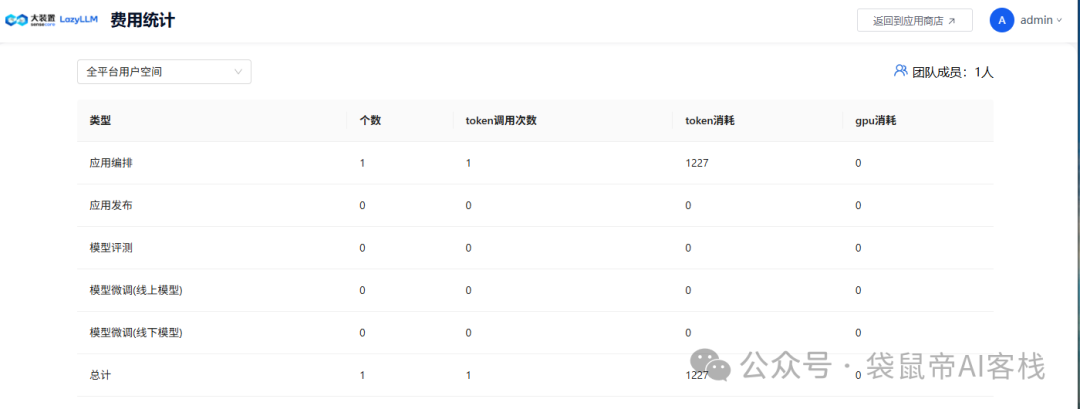The height and width of the screenshot is (409, 1080).
Task: Select the 模型评测 row label
Action: click(111, 248)
